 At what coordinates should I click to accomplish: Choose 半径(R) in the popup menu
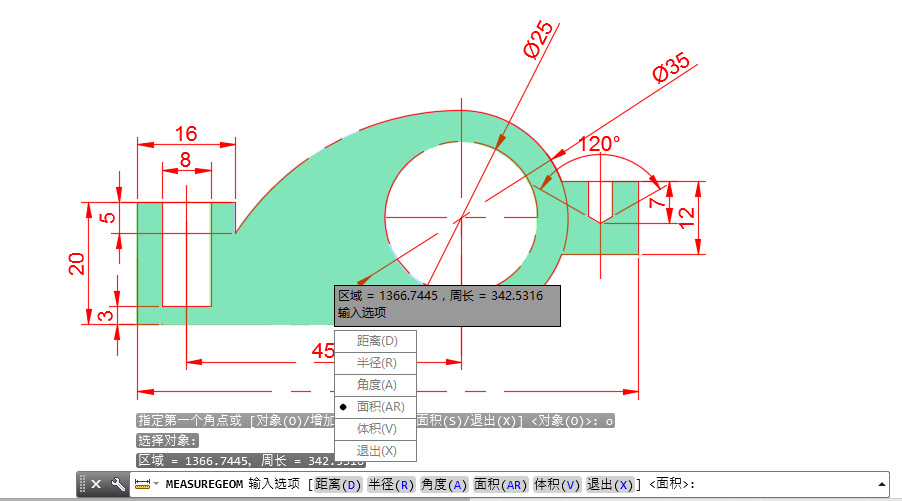click(x=376, y=363)
